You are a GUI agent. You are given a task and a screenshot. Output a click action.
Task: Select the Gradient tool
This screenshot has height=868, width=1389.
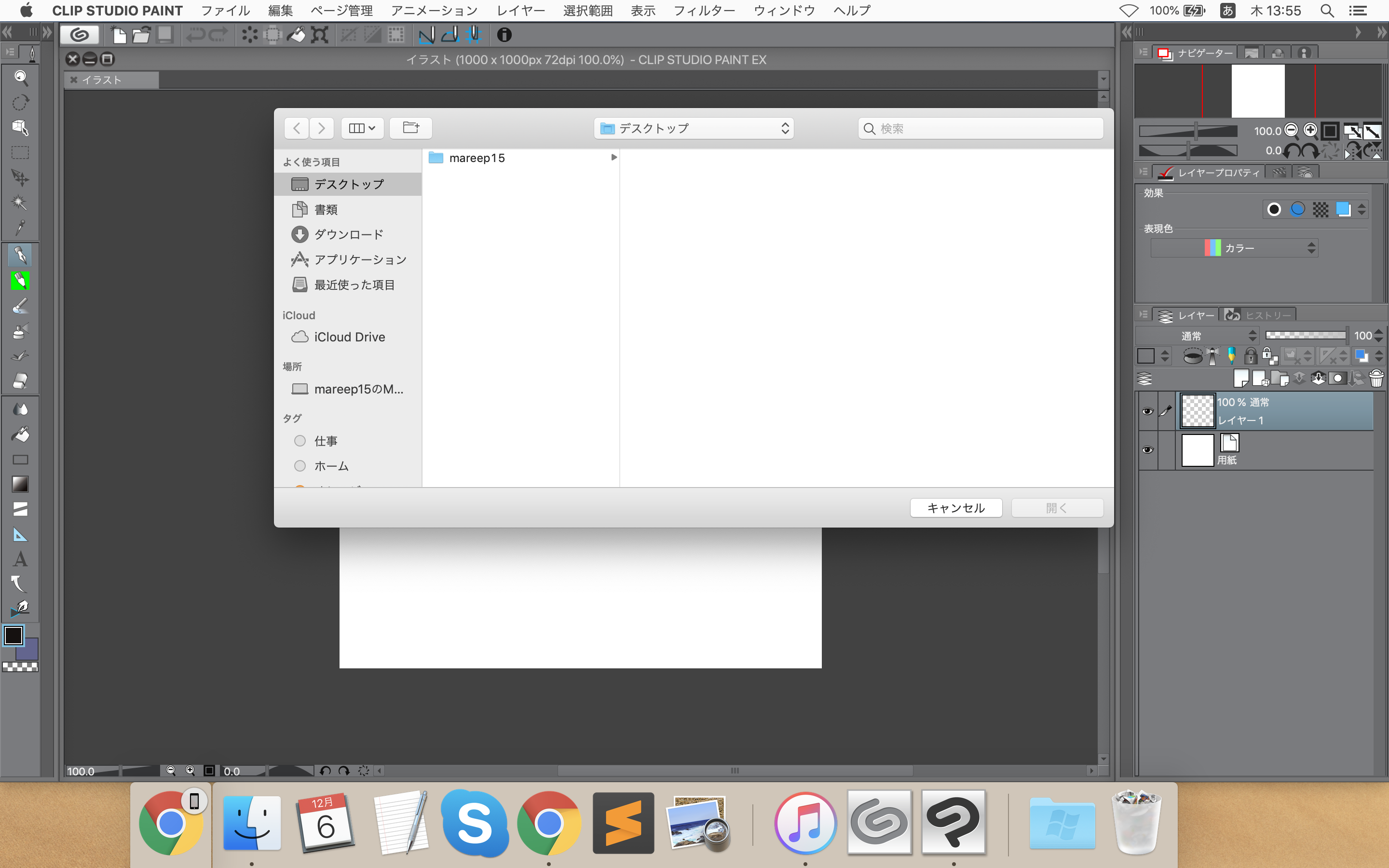pos(20,484)
